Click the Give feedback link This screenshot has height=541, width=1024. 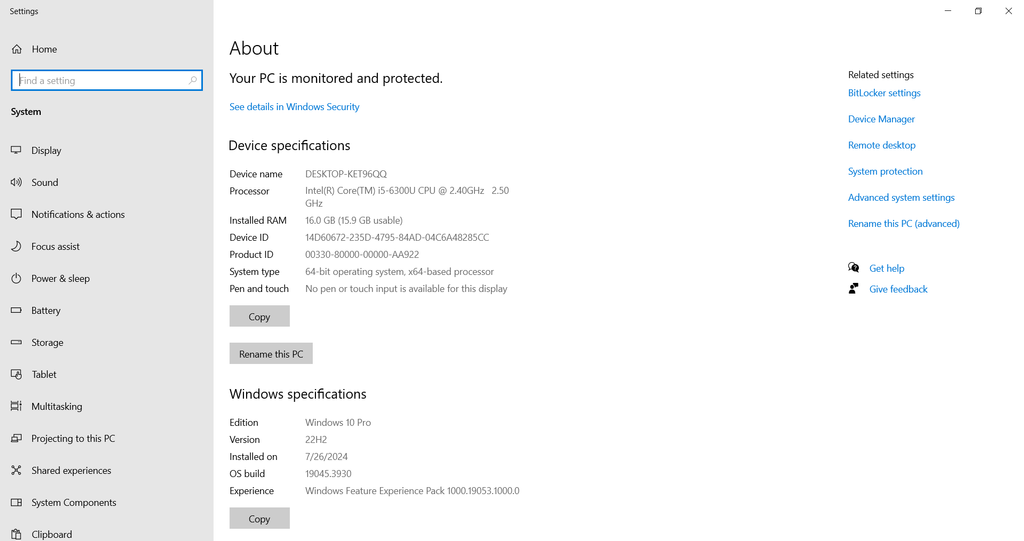(x=898, y=289)
